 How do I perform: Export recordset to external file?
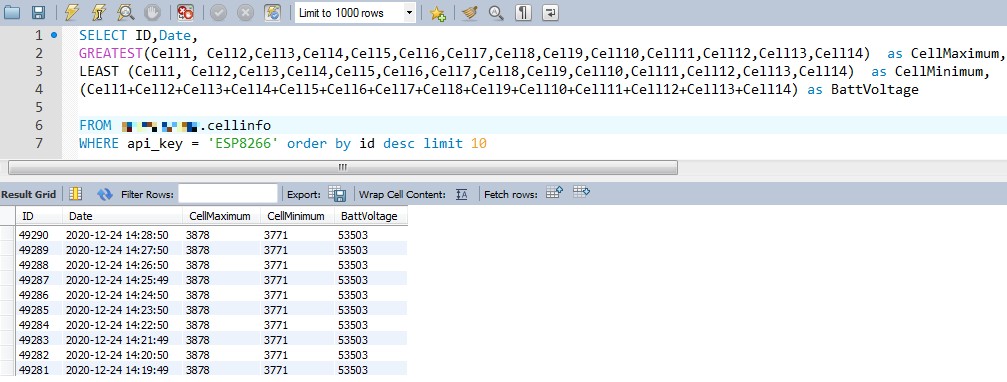(337, 194)
